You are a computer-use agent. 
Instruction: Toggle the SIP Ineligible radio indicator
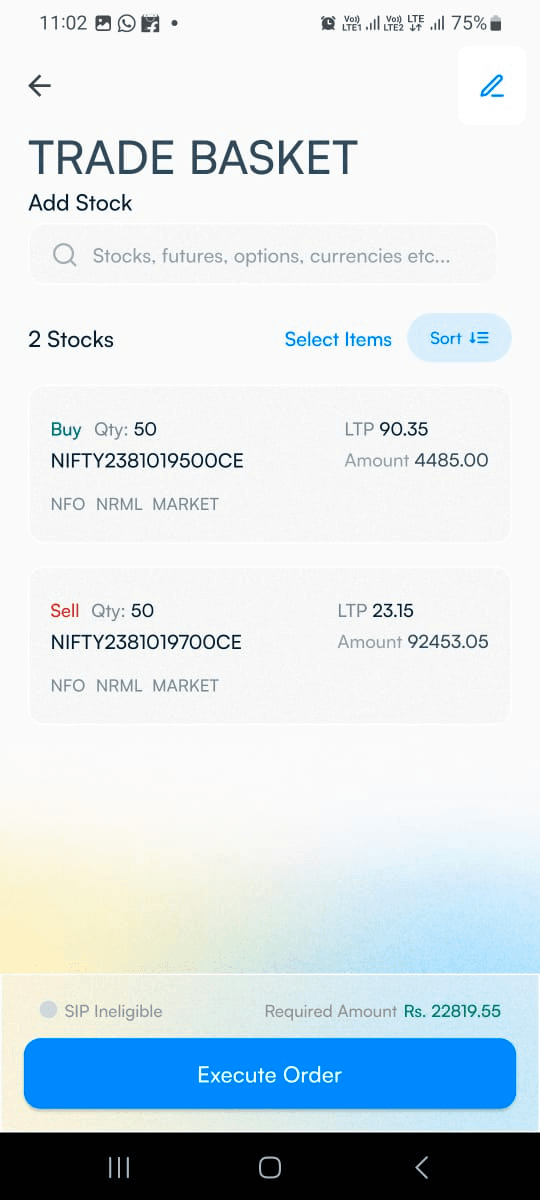[x=48, y=1010]
